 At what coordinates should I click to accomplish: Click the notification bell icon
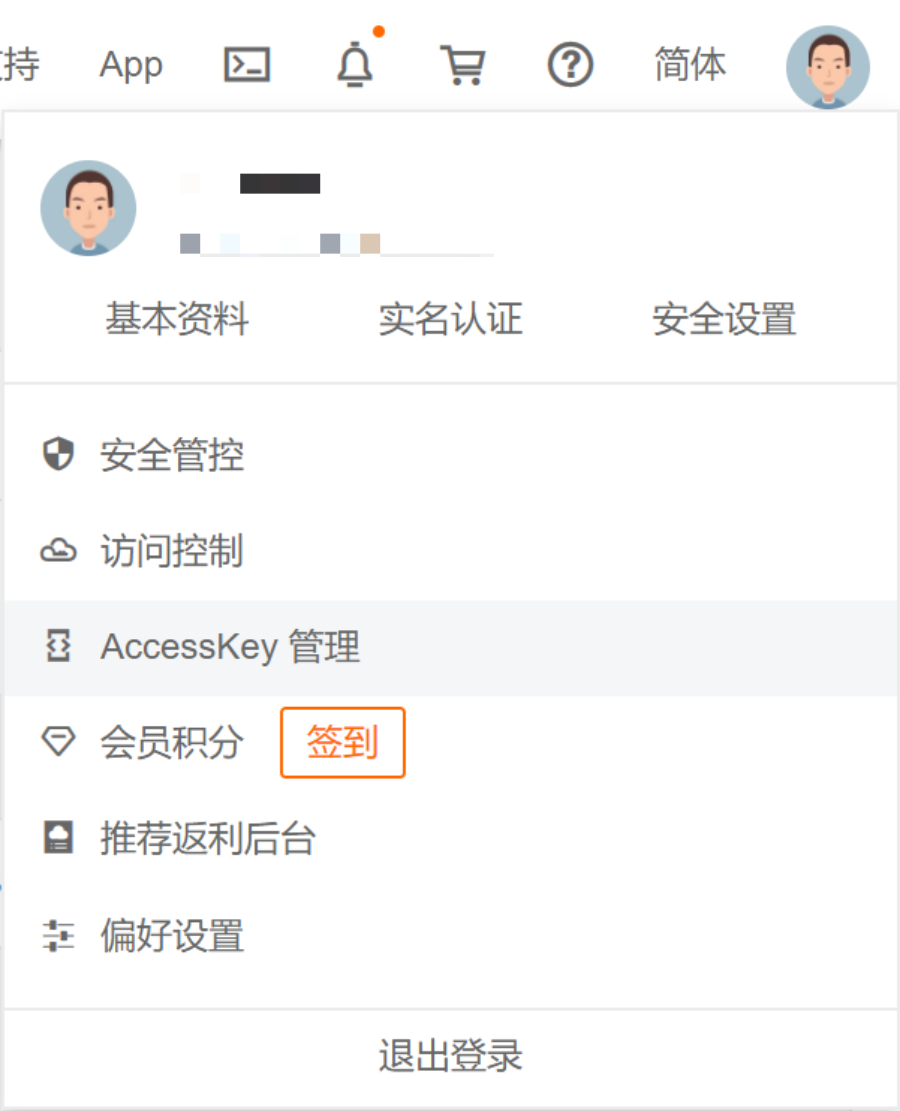(354, 66)
